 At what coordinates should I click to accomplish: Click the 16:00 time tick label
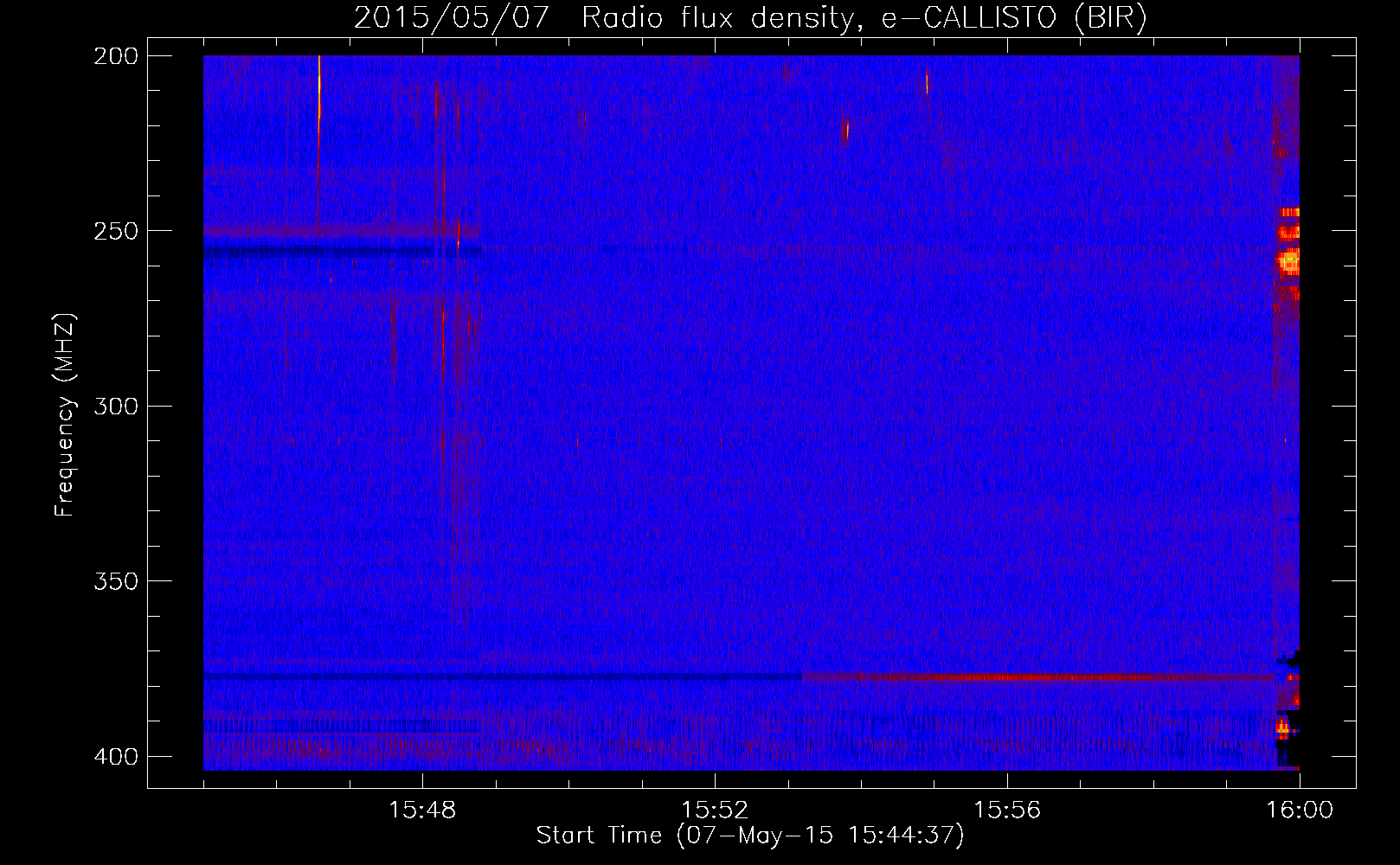pyautogui.click(x=1300, y=811)
